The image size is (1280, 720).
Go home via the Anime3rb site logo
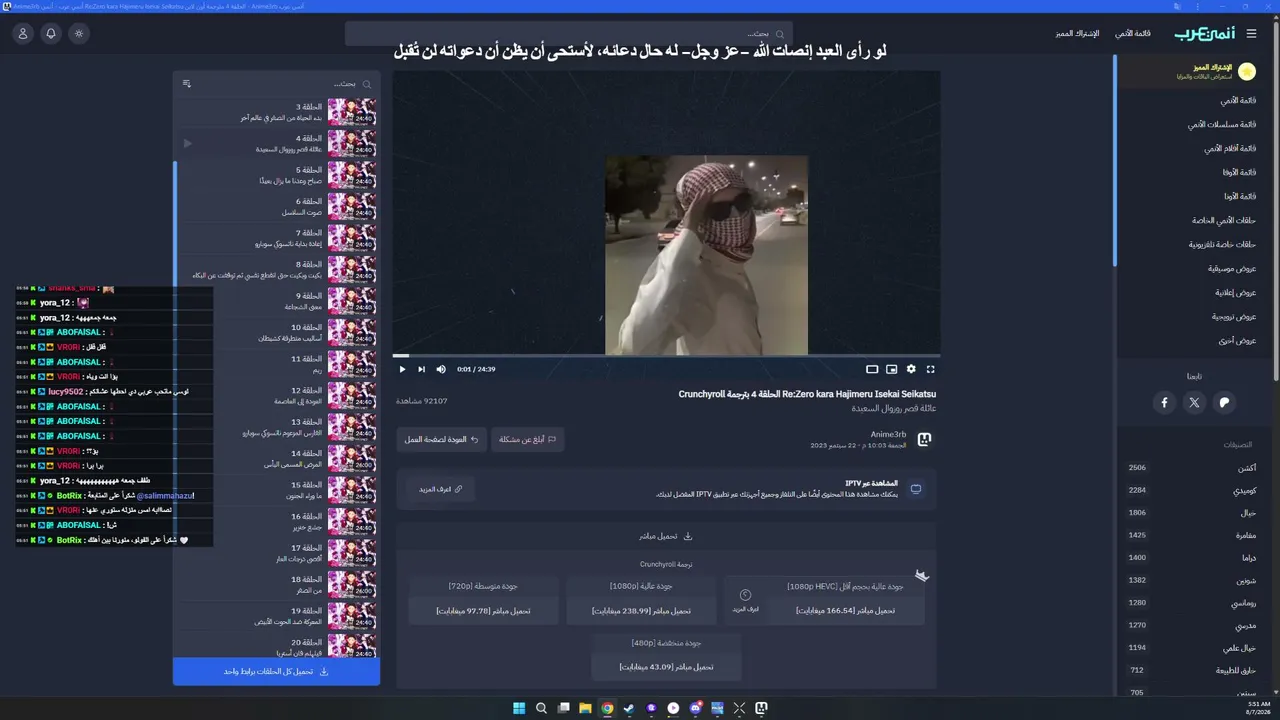tap(1204, 33)
